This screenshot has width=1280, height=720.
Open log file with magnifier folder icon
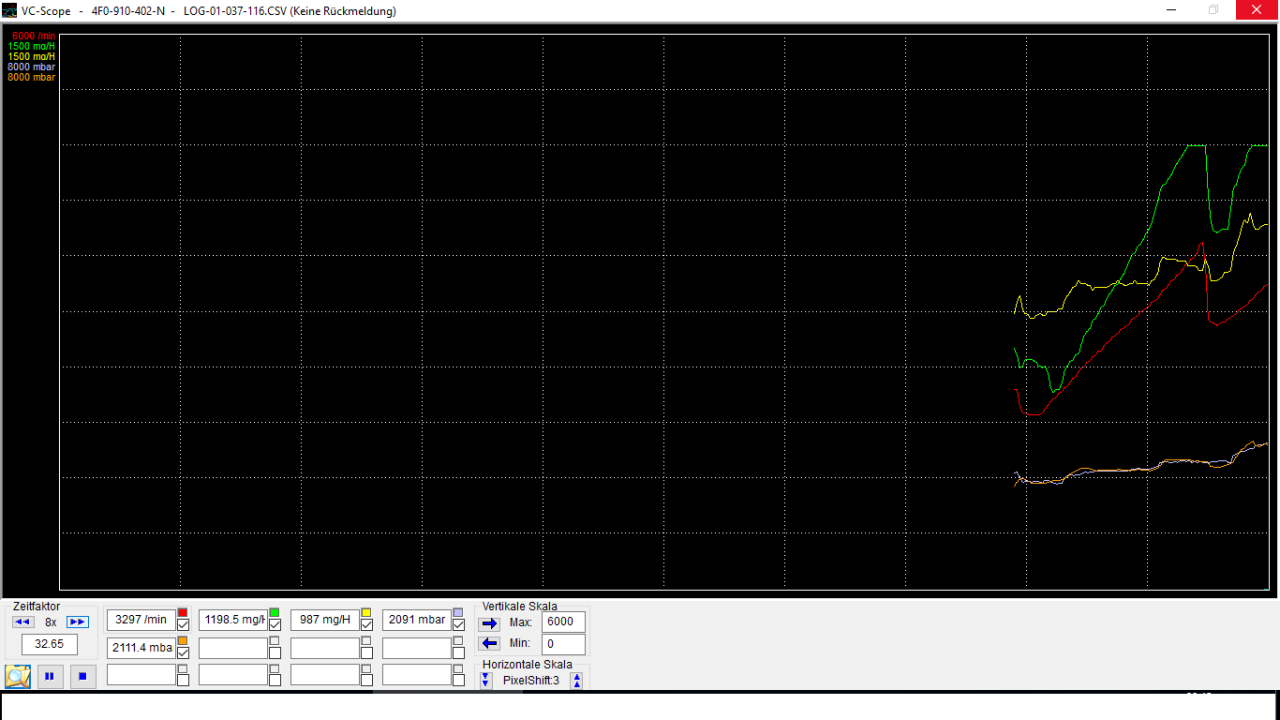click(x=18, y=676)
